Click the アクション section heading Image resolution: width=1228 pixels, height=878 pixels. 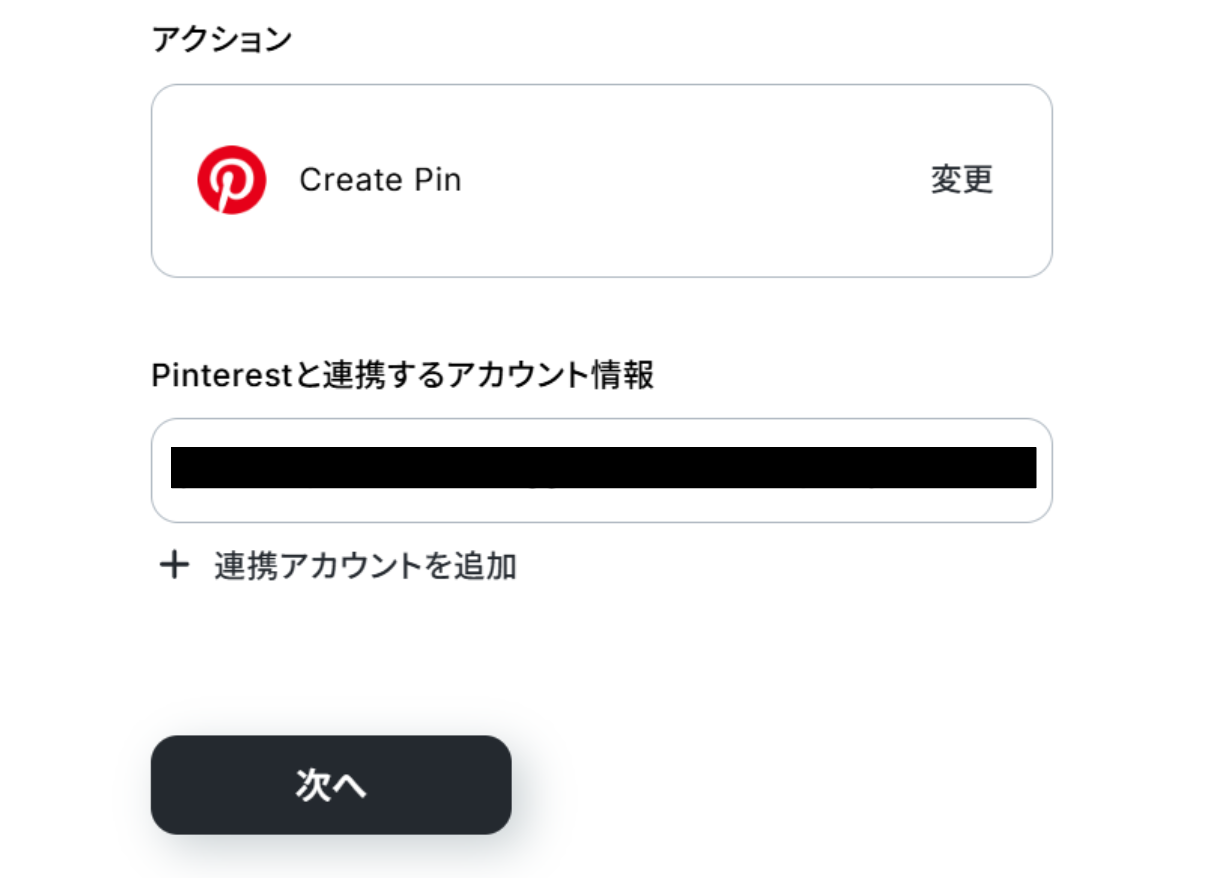tap(221, 39)
